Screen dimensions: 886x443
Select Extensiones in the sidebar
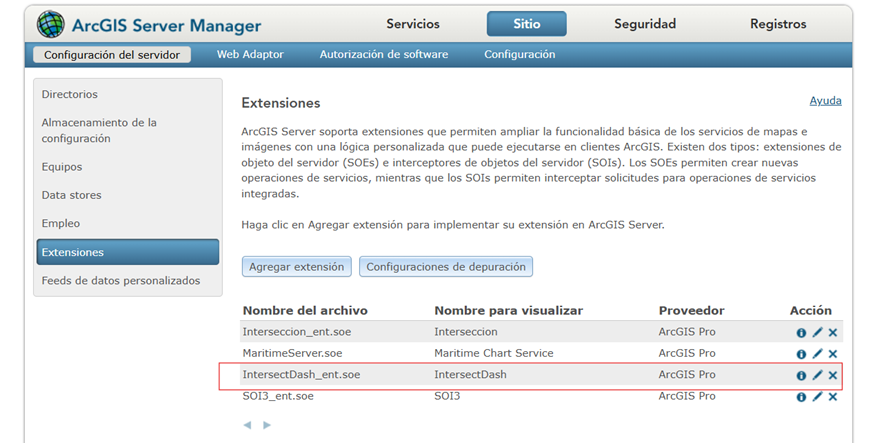(x=128, y=252)
